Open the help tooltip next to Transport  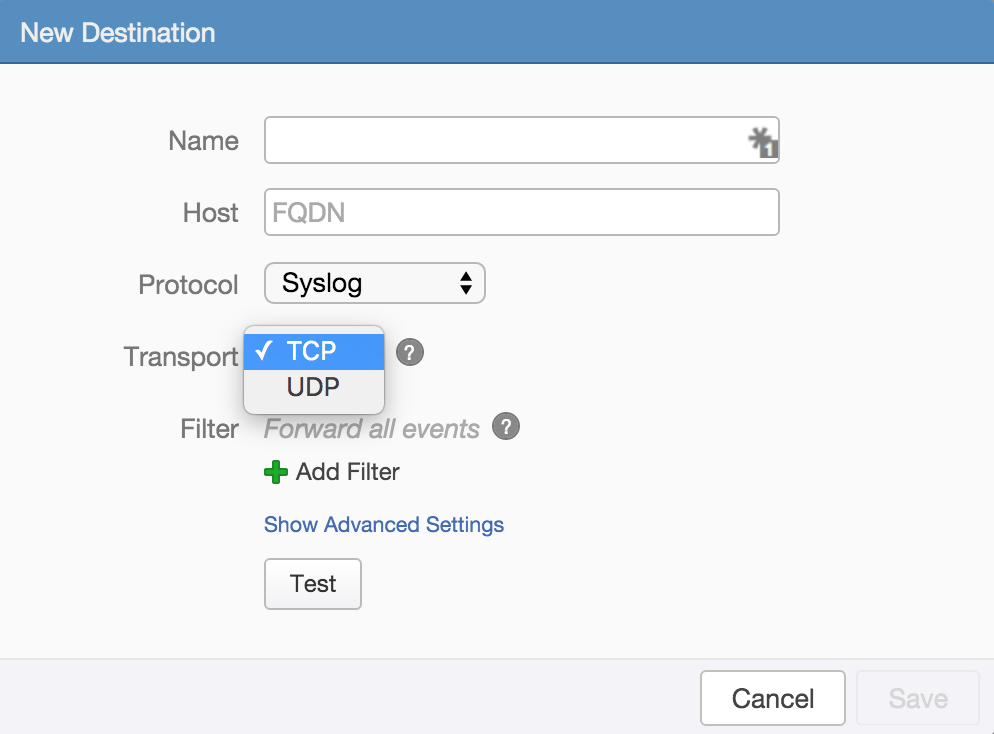click(x=409, y=352)
